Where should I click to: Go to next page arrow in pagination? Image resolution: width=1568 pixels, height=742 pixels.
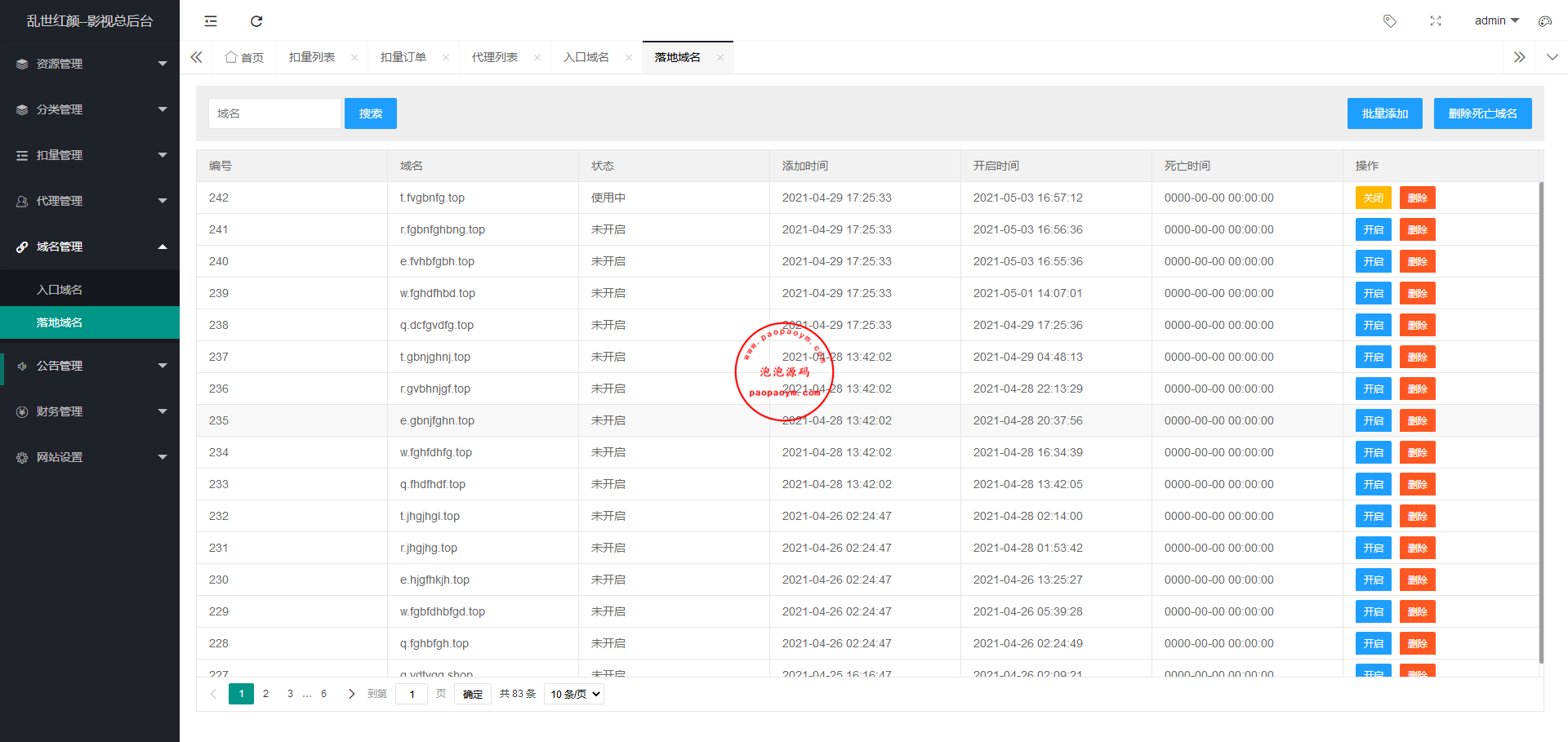[352, 694]
